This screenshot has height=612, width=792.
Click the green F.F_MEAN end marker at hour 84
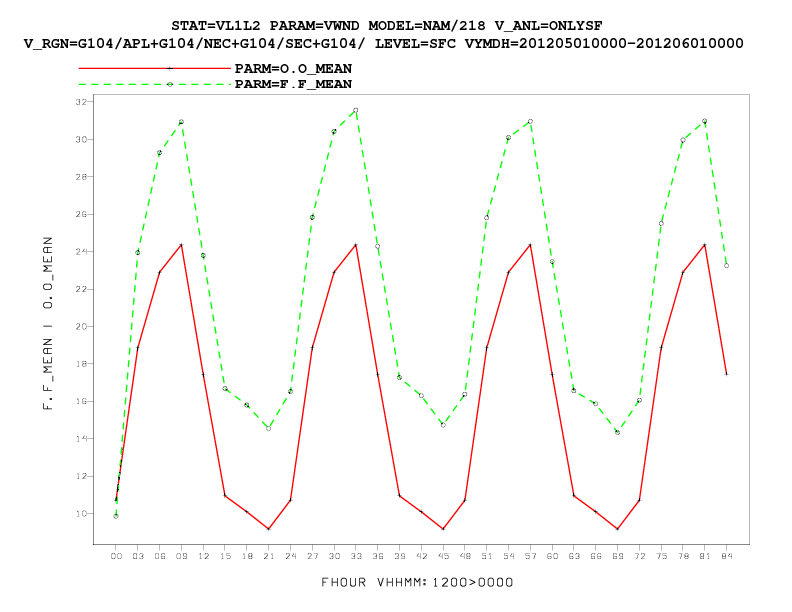tap(726, 266)
